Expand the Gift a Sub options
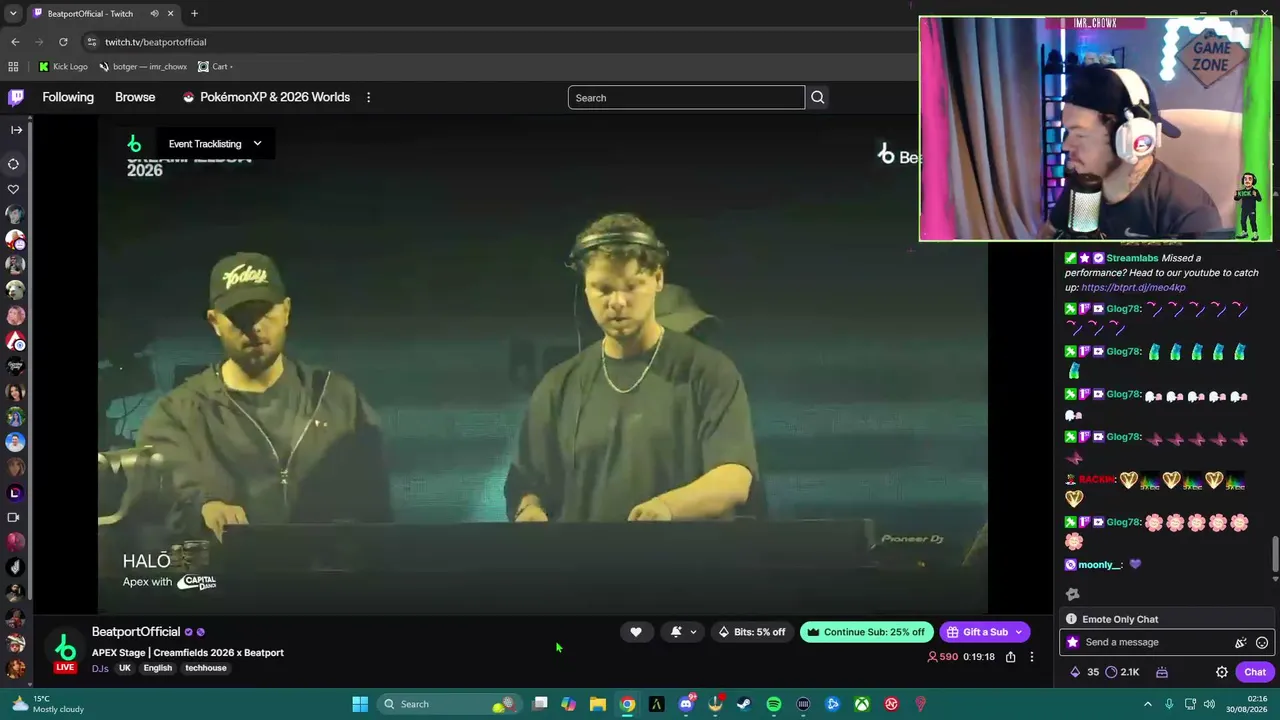The width and height of the screenshot is (1280, 720). [985, 632]
